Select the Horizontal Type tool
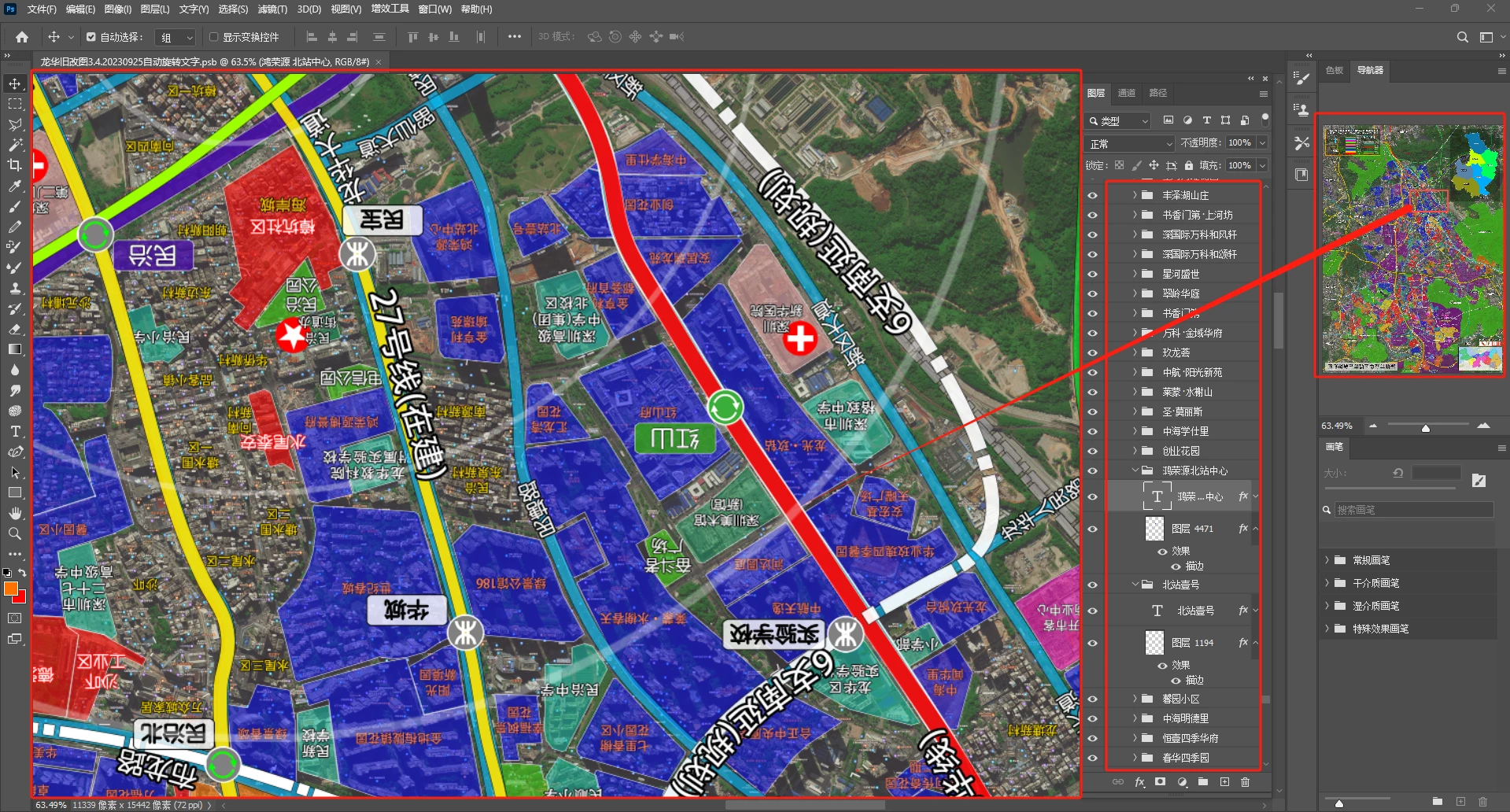Viewport: 1510px width, 812px height. pyautogui.click(x=15, y=431)
